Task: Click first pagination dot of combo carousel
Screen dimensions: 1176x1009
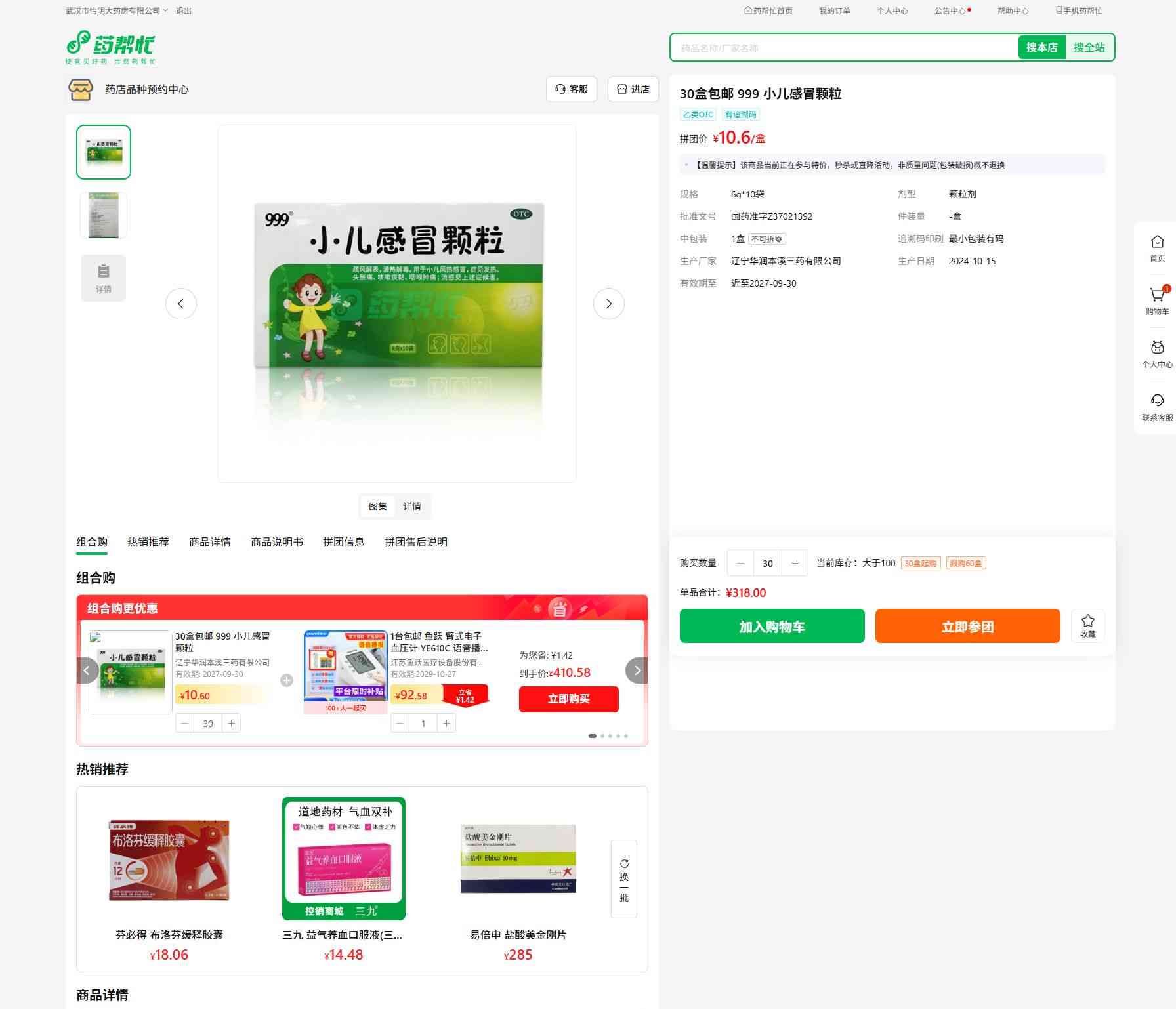Action: click(x=593, y=736)
